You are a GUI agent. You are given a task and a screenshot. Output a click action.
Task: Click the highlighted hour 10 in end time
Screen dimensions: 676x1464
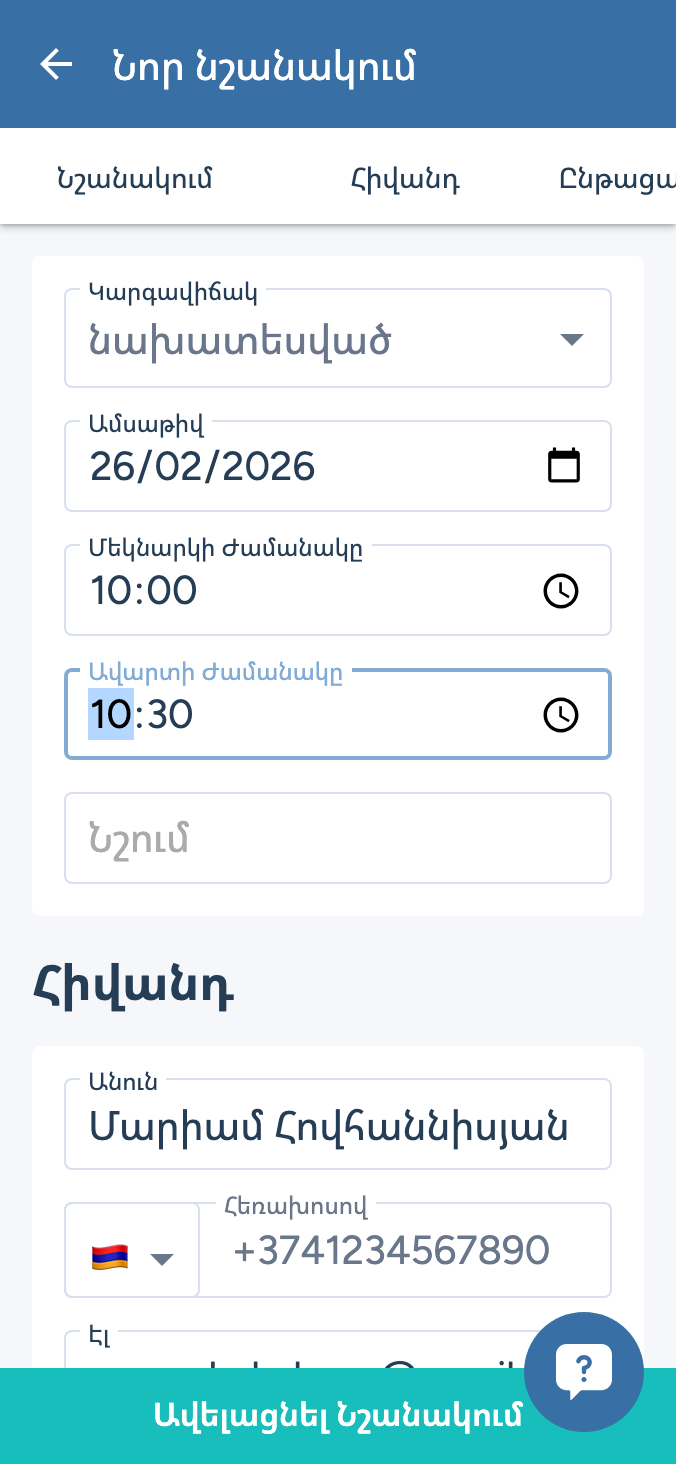(110, 715)
